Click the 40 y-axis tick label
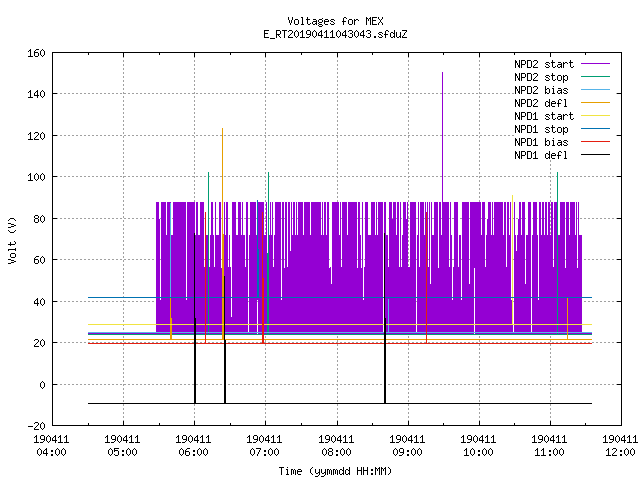The image size is (640, 480). [39, 302]
